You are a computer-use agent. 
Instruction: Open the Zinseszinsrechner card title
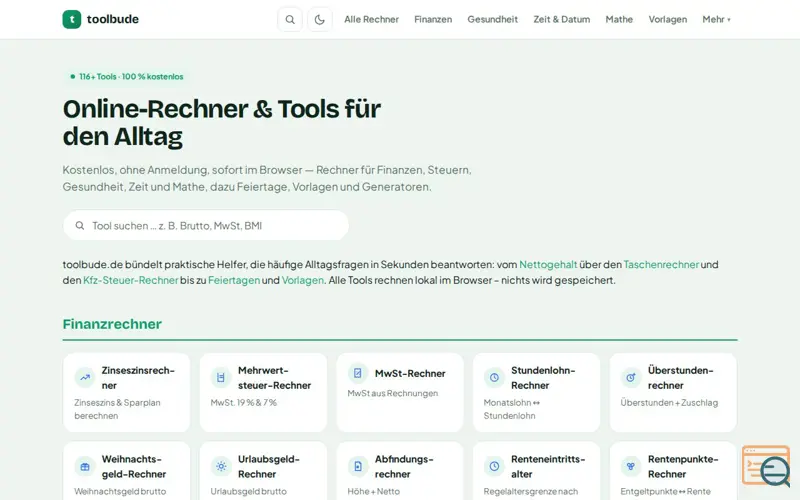pos(138,378)
